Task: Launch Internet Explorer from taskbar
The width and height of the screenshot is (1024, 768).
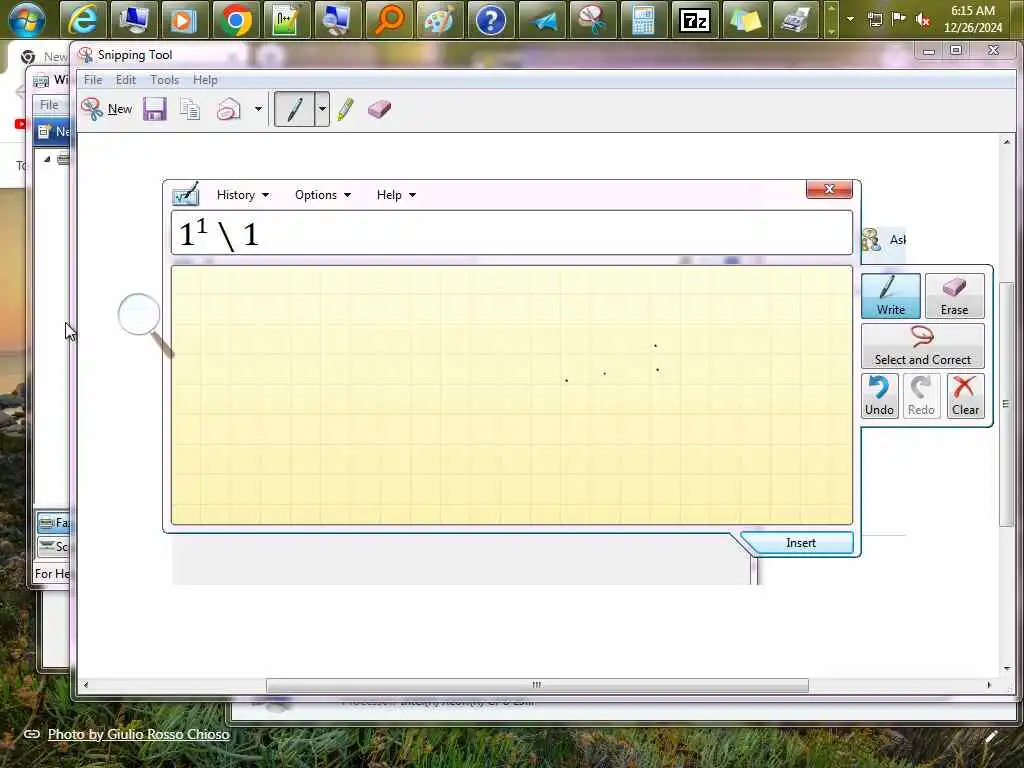Action: click(82, 20)
